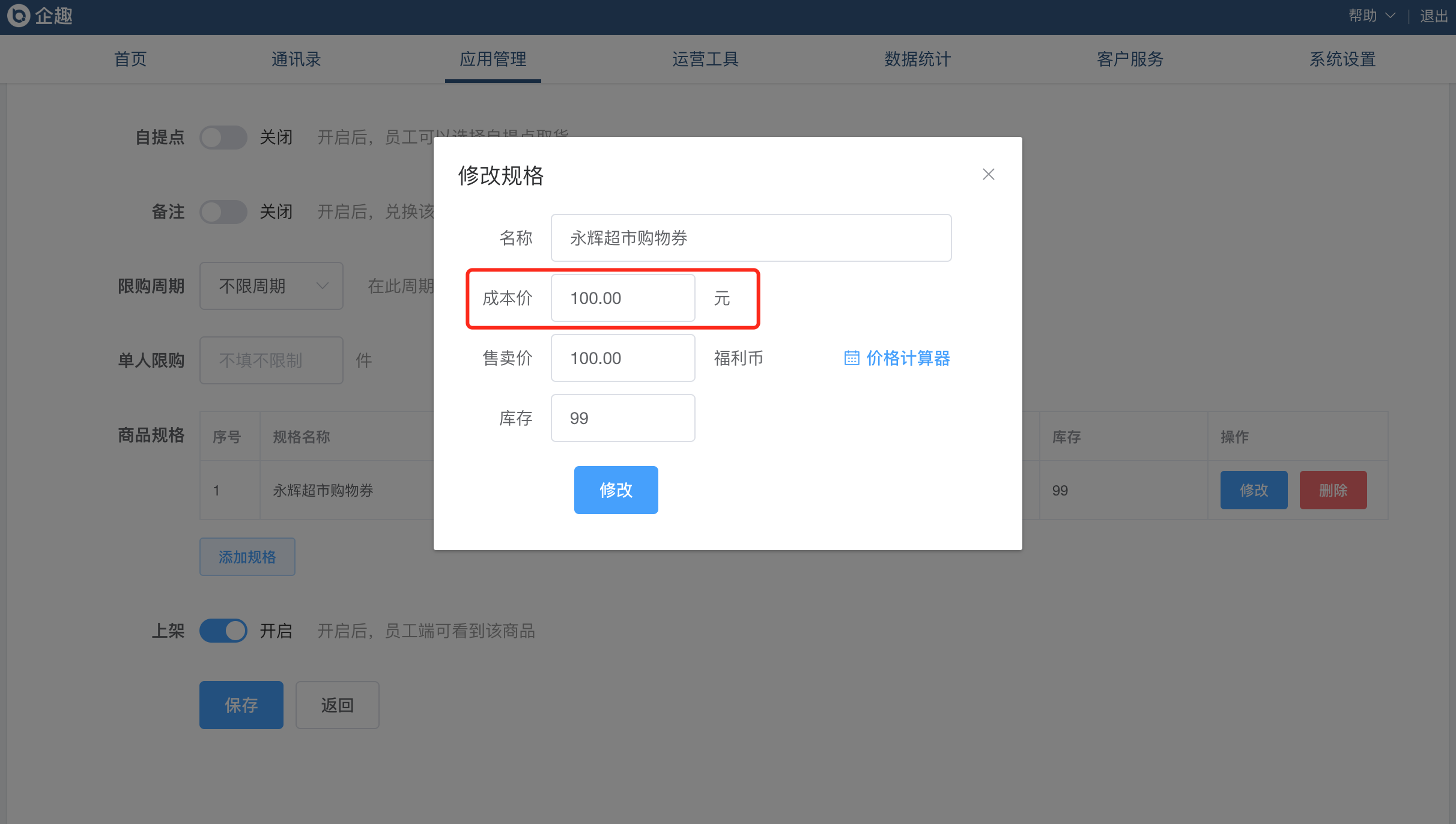Click the red 删除 button

1333,490
